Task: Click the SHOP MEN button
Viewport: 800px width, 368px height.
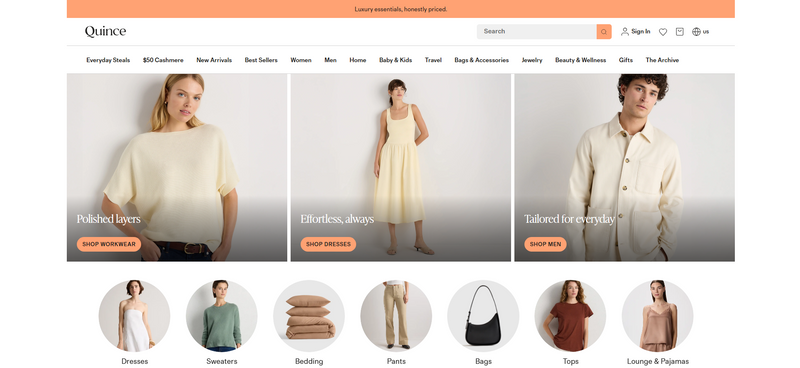Action: click(545, 244)
